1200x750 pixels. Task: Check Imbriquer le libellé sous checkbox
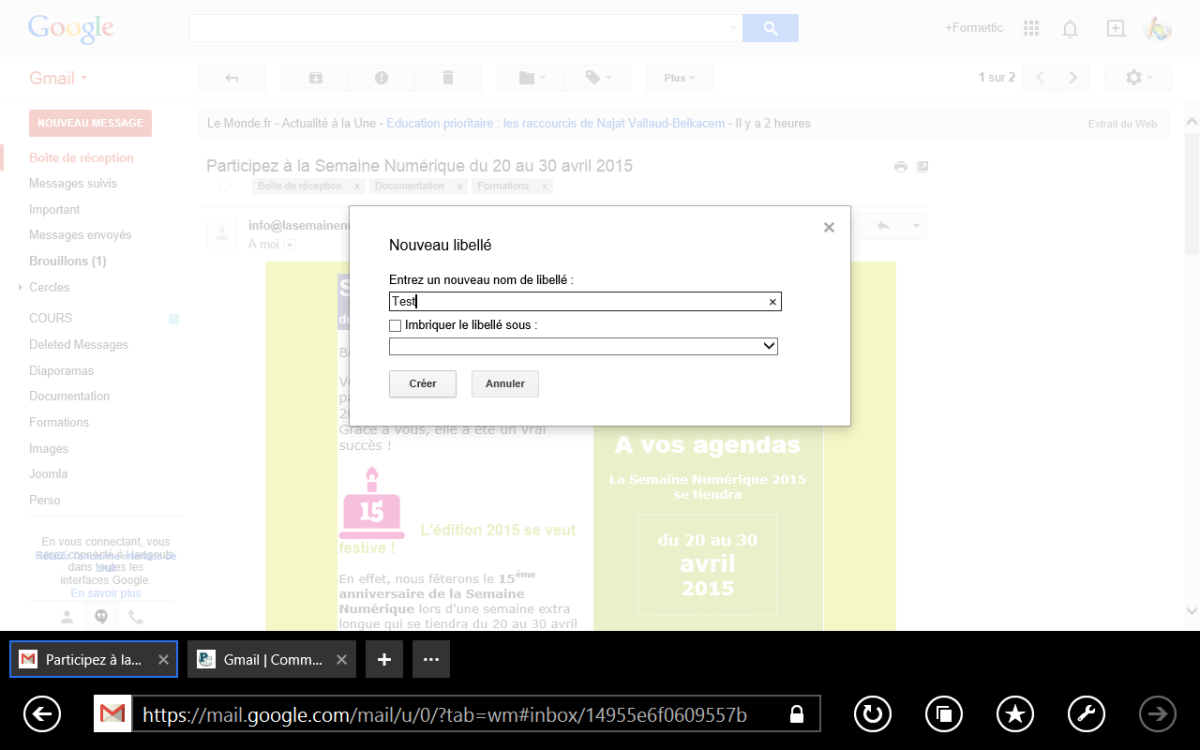(x=395, y=326)
